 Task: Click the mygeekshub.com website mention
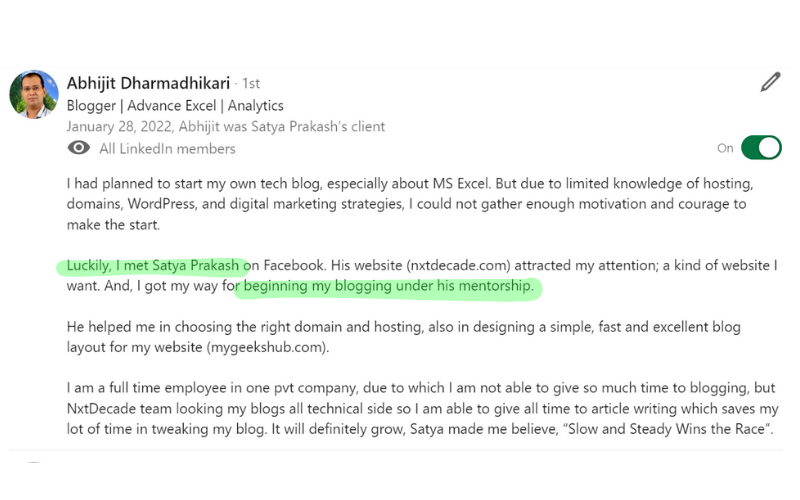(266, 347)
